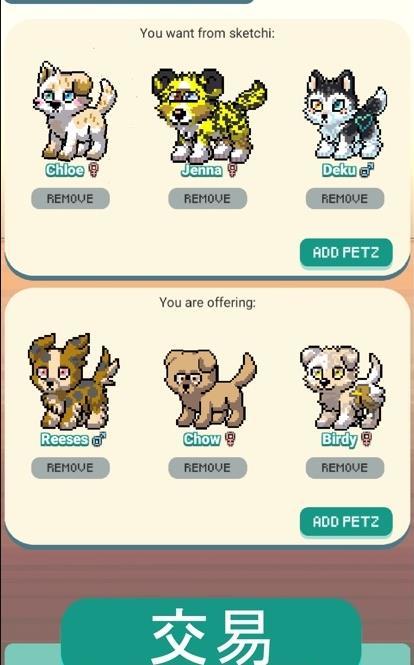This screenshot has width=414, height=665.
Task: Click the female icon beside Chloe
Action: [94, 170]
